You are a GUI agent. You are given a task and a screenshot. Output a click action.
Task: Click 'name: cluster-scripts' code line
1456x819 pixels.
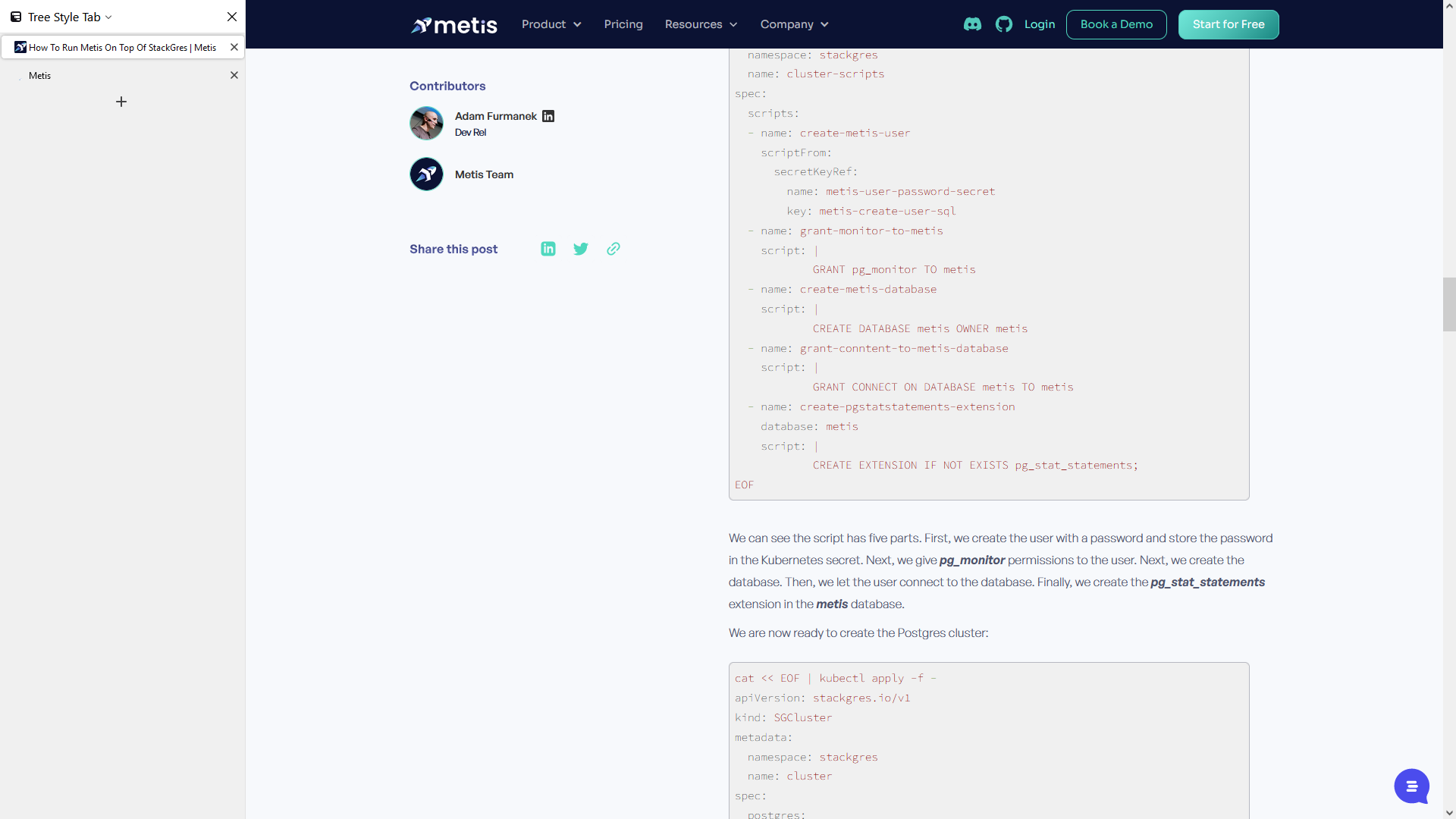pyautogui.click(x=816, y=74)
